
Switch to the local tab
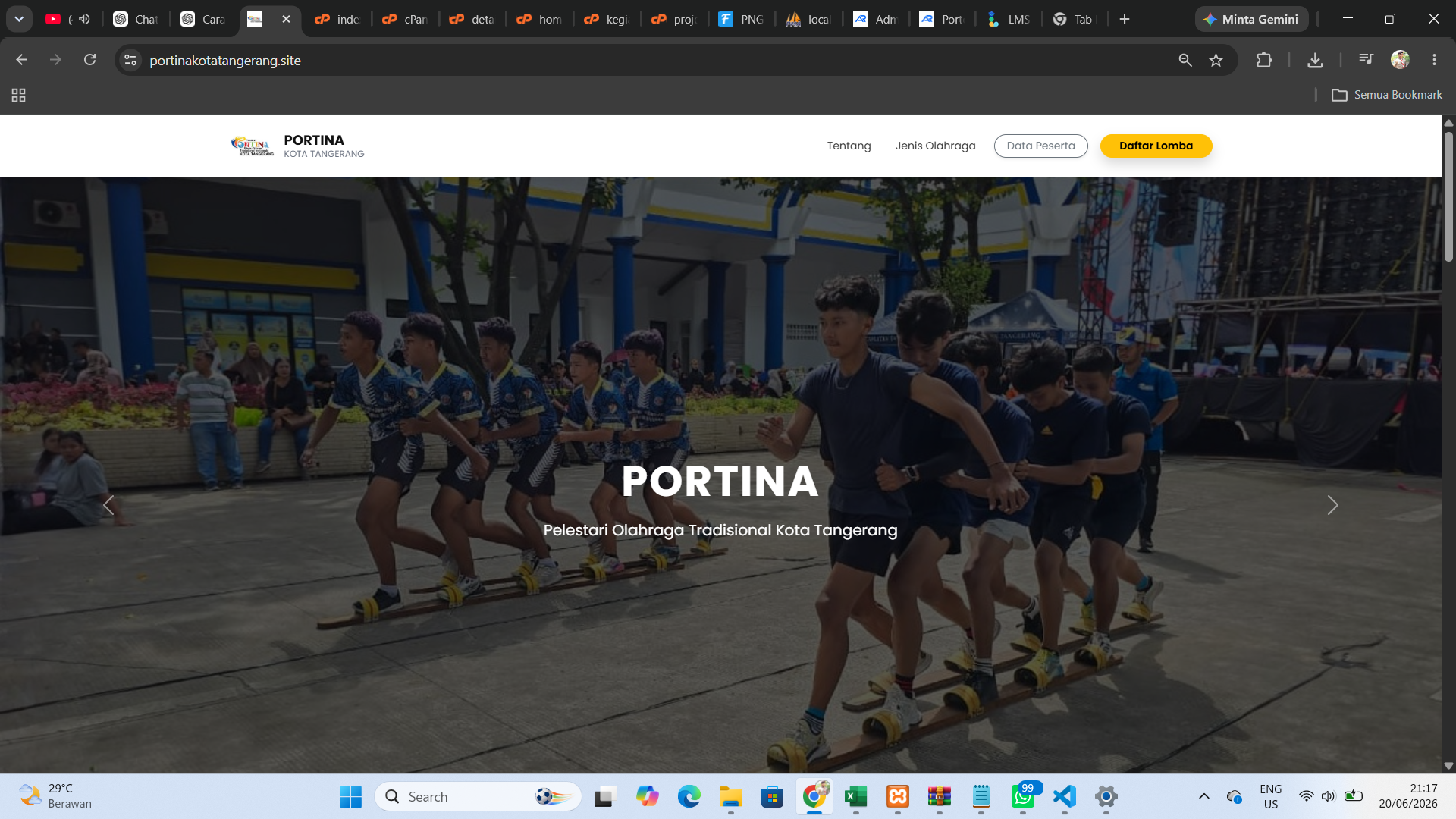pyautogui.click(x=808, y=19)
